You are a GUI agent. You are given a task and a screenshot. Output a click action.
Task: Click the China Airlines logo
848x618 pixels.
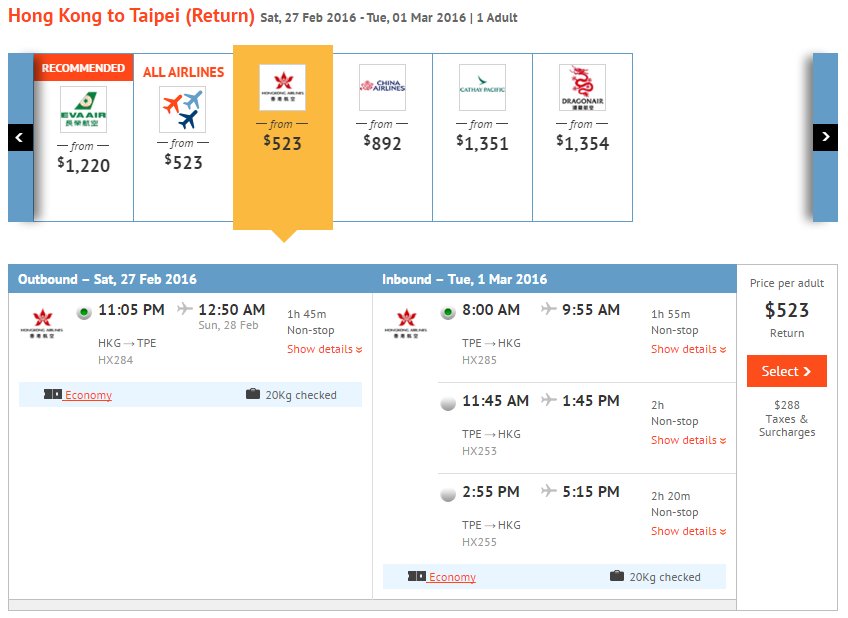tap(382, 88)
